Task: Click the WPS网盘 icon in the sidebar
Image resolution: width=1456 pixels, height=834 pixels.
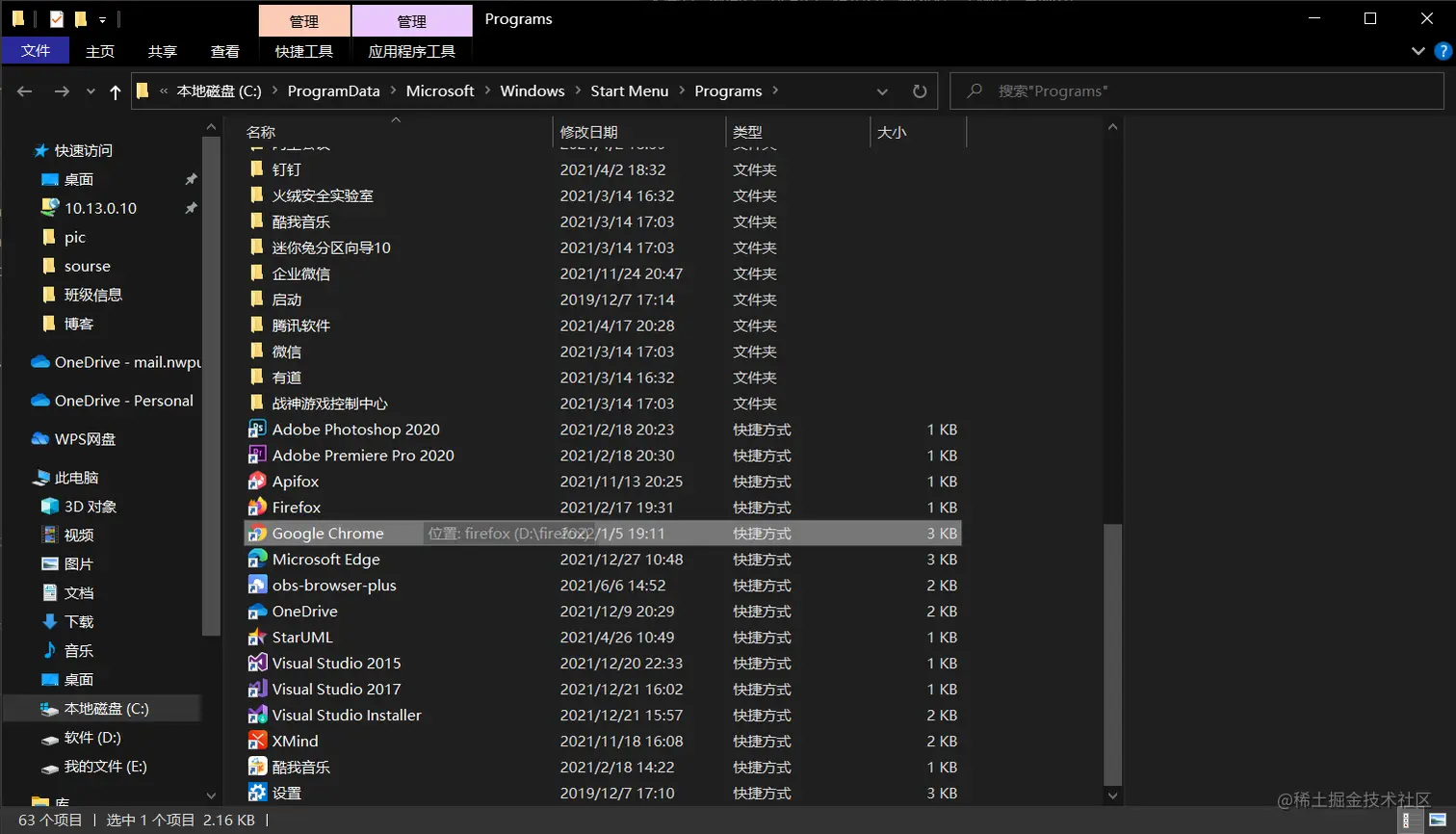Action: (x=40, y=439)
